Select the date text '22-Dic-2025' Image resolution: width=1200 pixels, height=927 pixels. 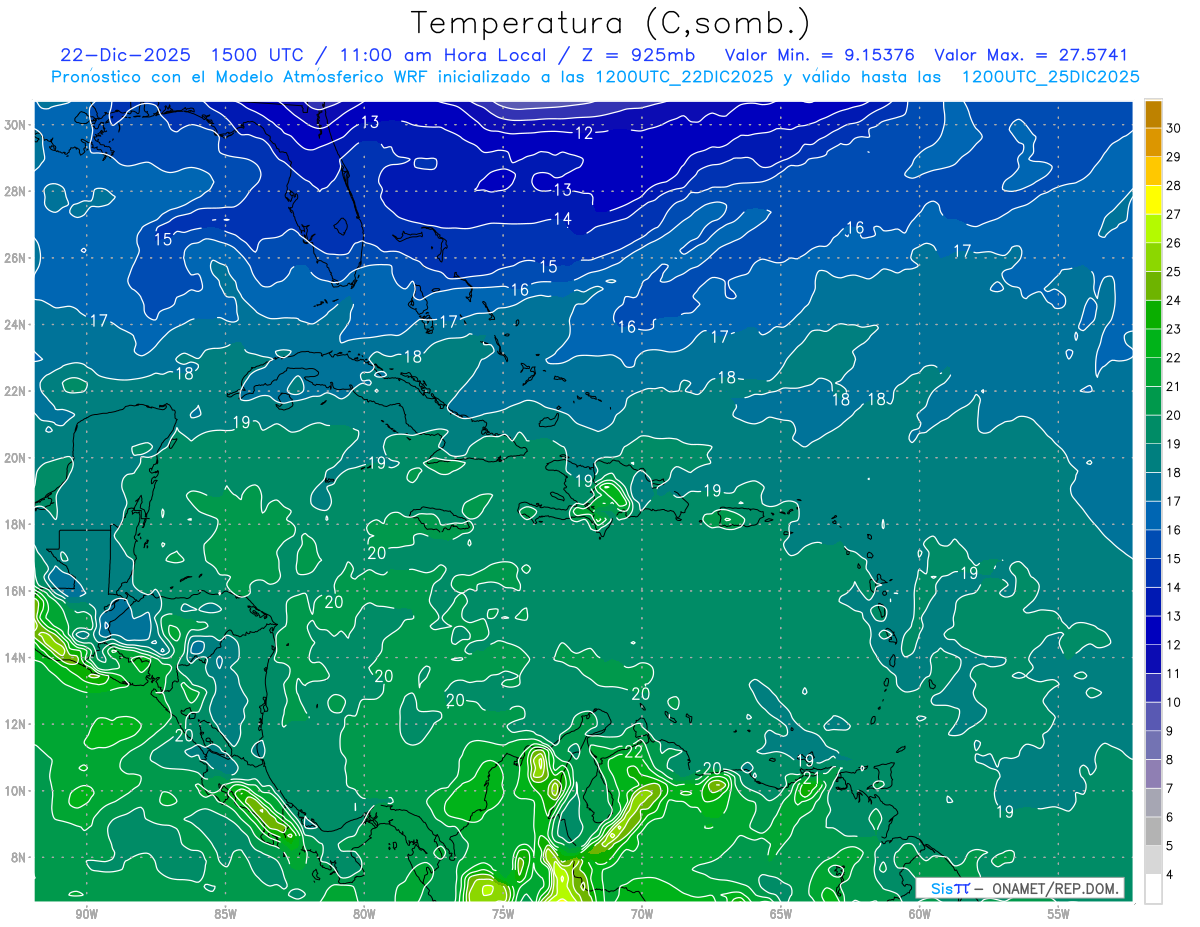click(125, 55)
